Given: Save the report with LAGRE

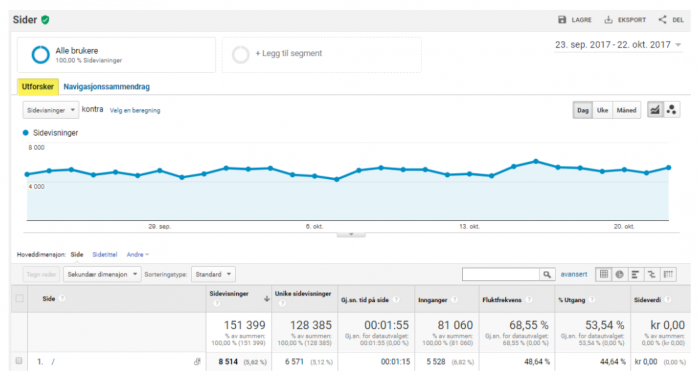Looking at the screenshot, I should [575, 20].
